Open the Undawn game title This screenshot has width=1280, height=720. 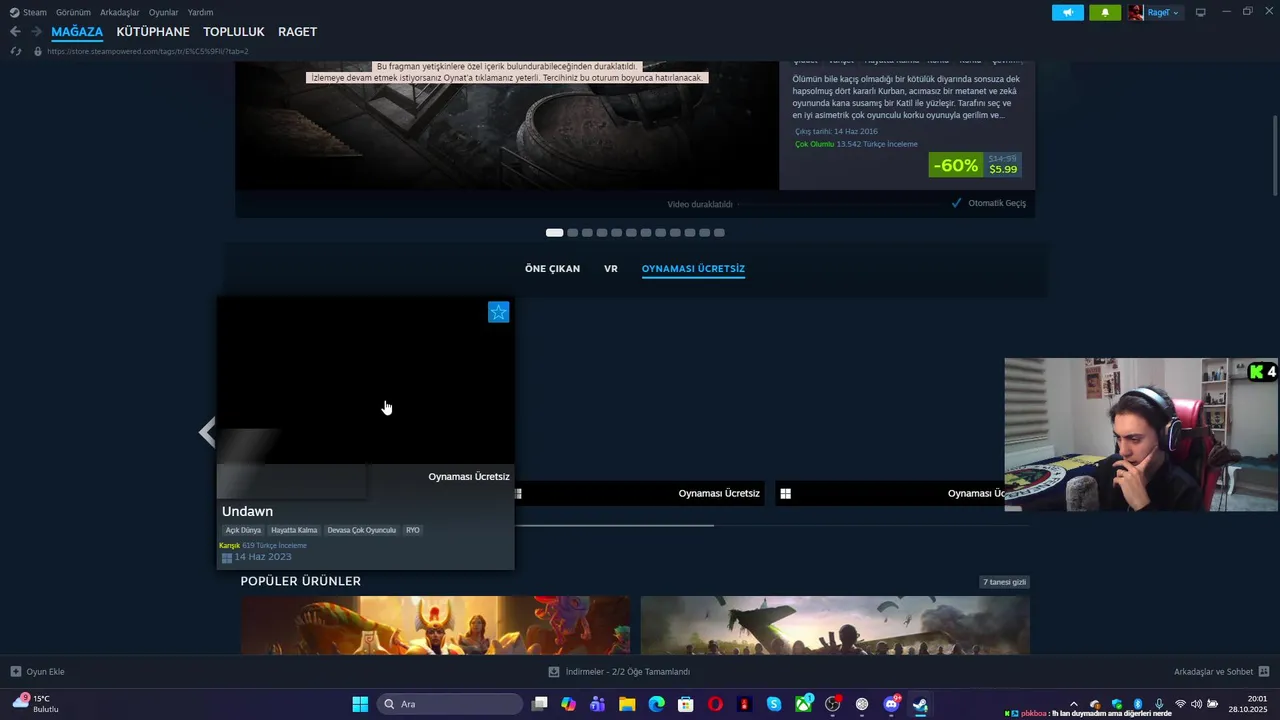tap(247, 511)
